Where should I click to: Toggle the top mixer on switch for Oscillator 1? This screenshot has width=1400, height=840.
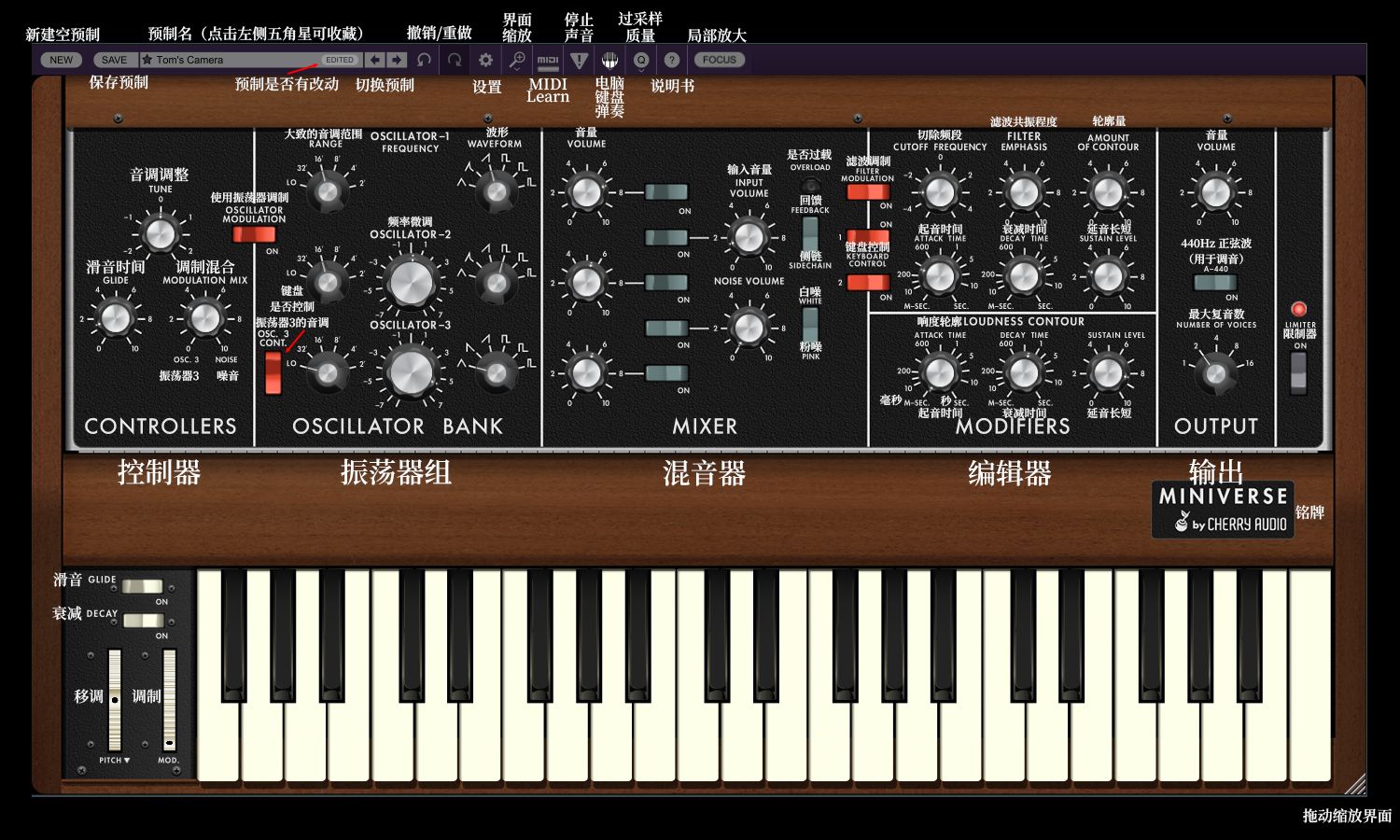point(666,192)
